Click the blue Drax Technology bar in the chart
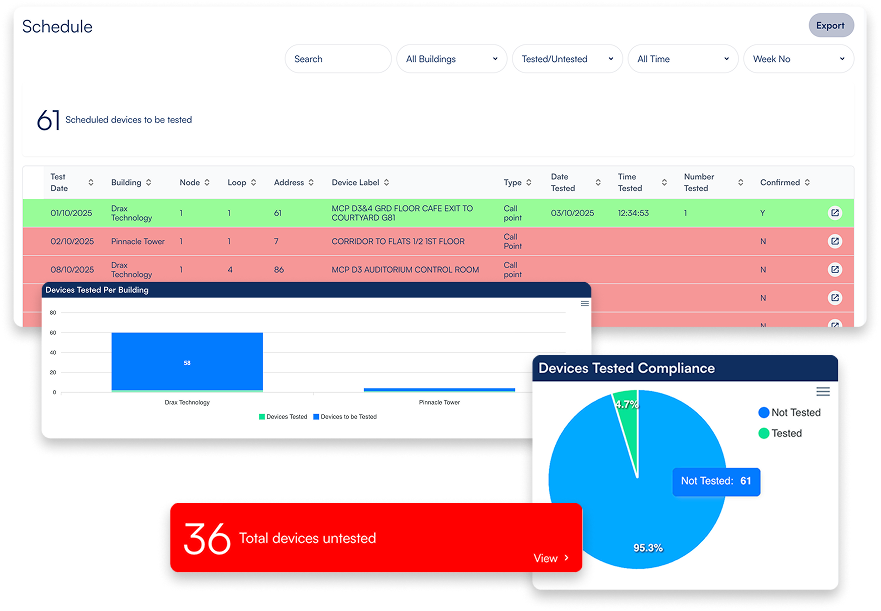The width and height of the screenshot is (881, 611). coord(187,361)
